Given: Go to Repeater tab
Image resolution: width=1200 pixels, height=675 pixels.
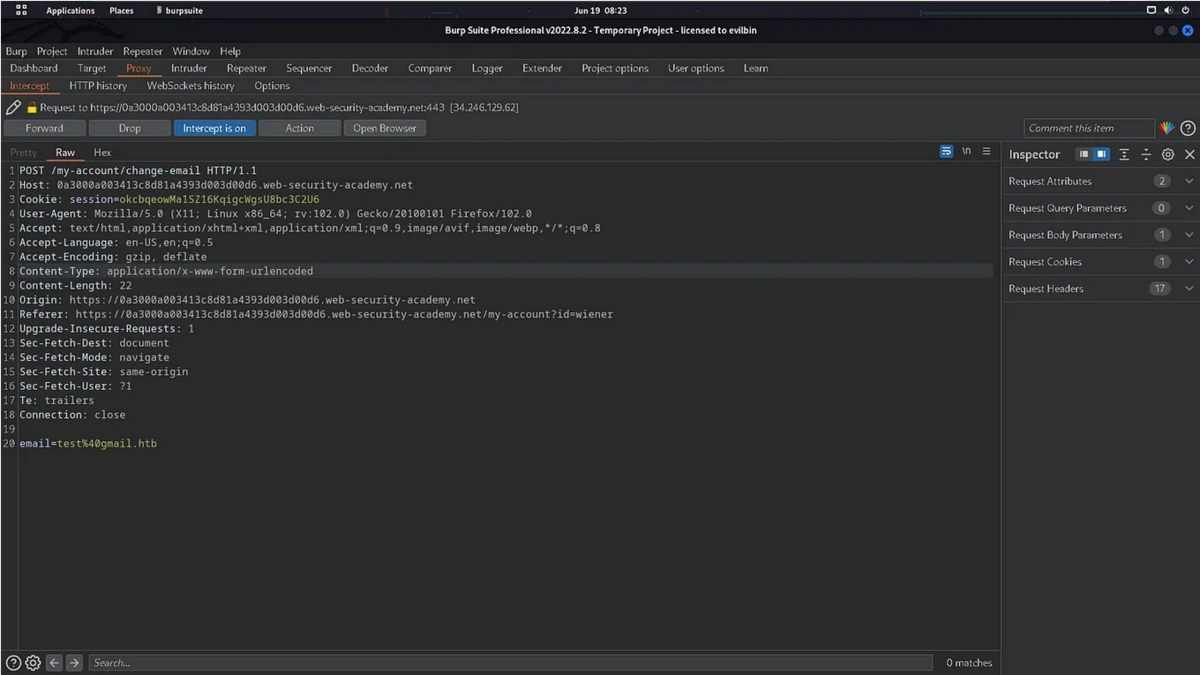Looking at the screenshot, I should click(246, 68).
